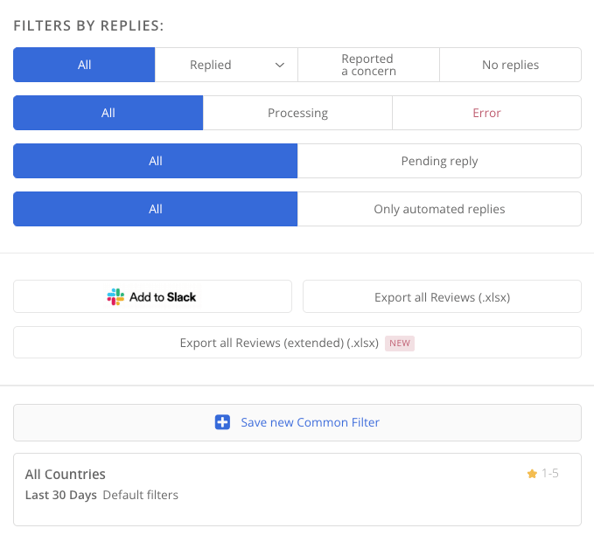This screenshot has height=535, width=594.
Task: Click the blue plus icon
Action: point(222,422)
